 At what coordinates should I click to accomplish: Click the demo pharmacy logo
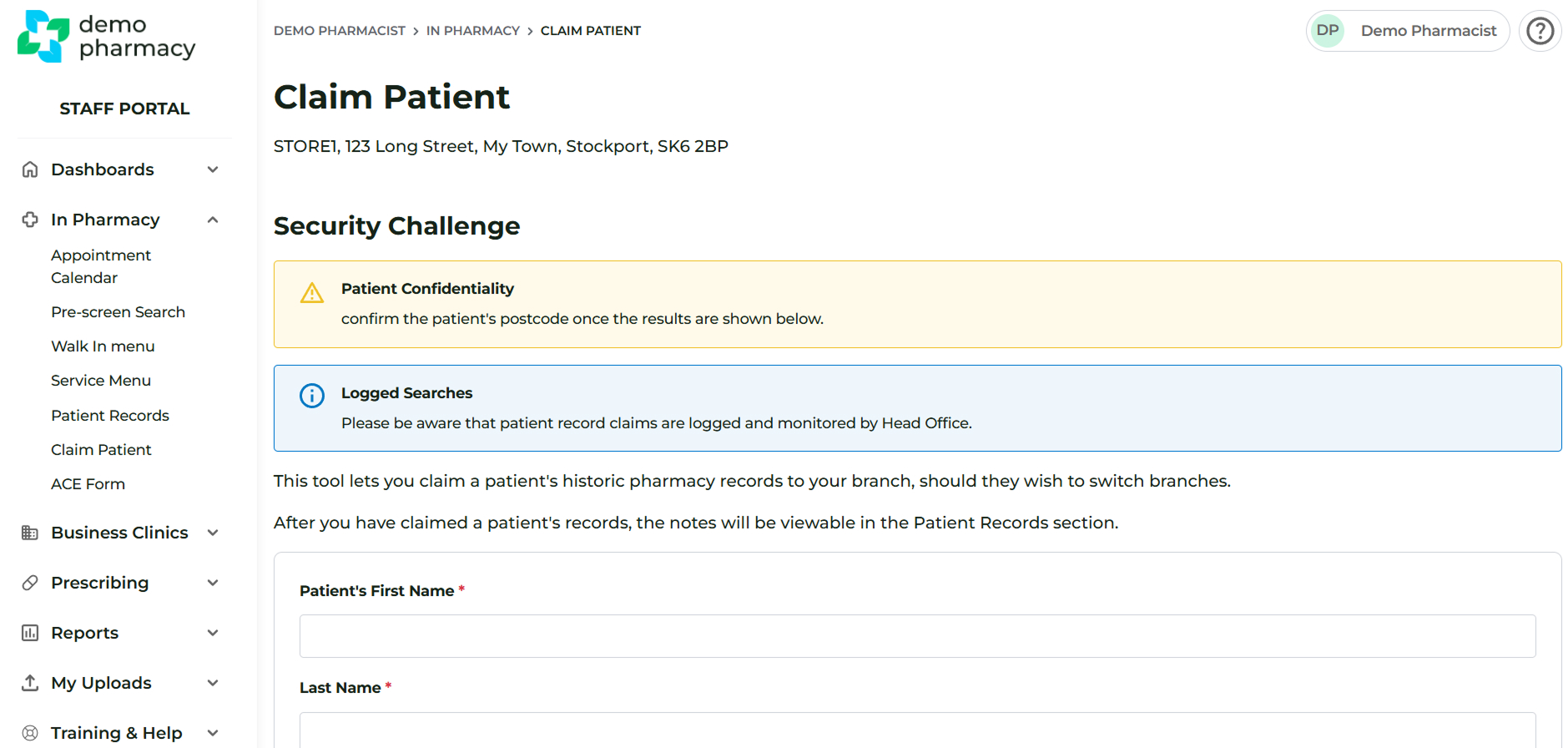(106, 37)
